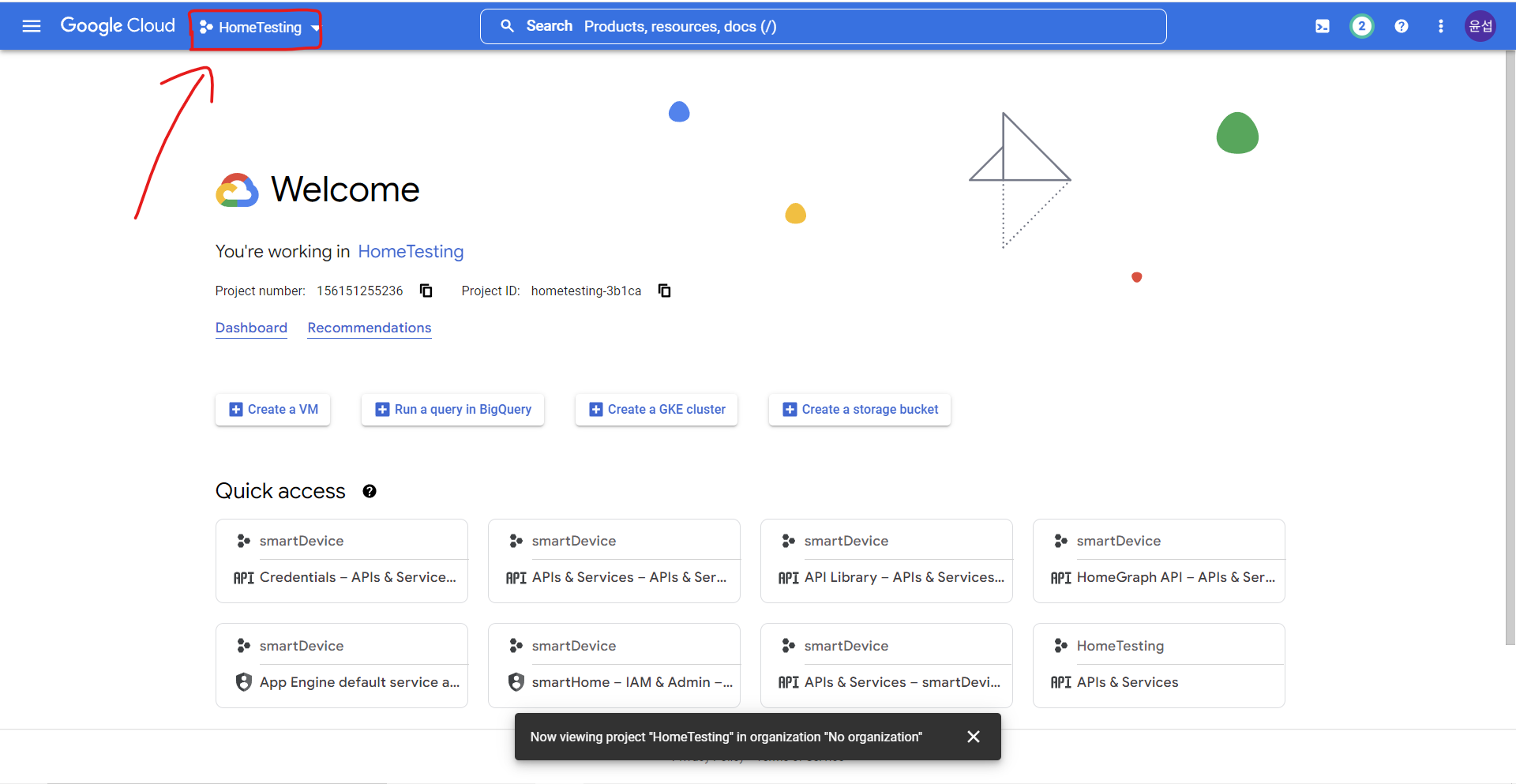This screenshot has height=784, width=1516.
Task: Open Quick access help icon
Action: [x=370, y=491]
